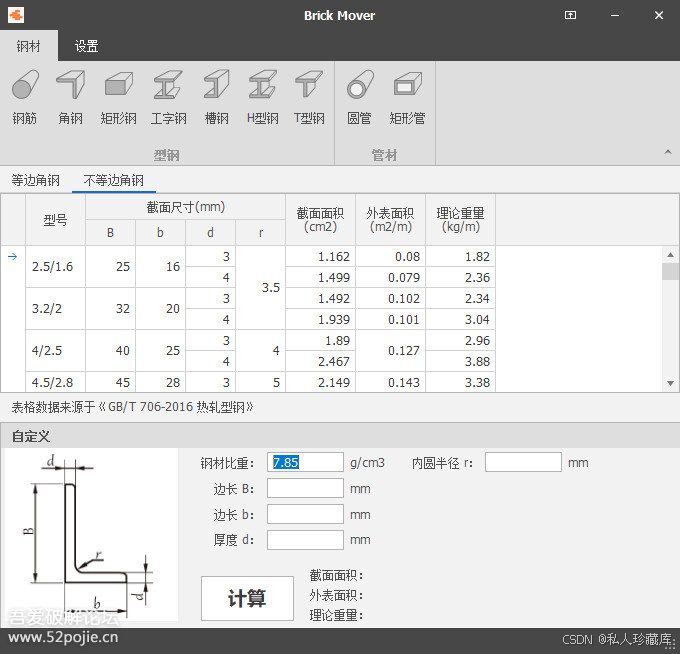Screen dimensions: 680x654
Task: Click the table vertical scrollbar thumb
Action: (x=670, y=272)
